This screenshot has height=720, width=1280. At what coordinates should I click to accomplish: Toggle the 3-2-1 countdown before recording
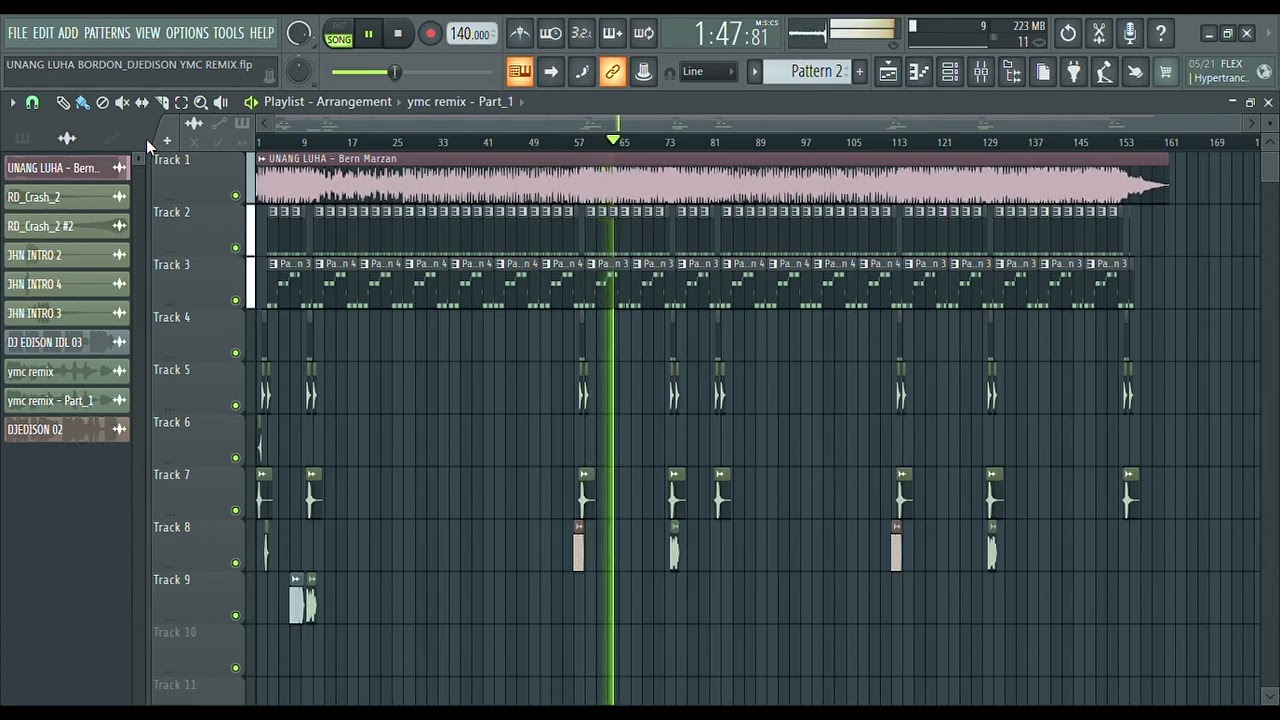pos(582,34)
